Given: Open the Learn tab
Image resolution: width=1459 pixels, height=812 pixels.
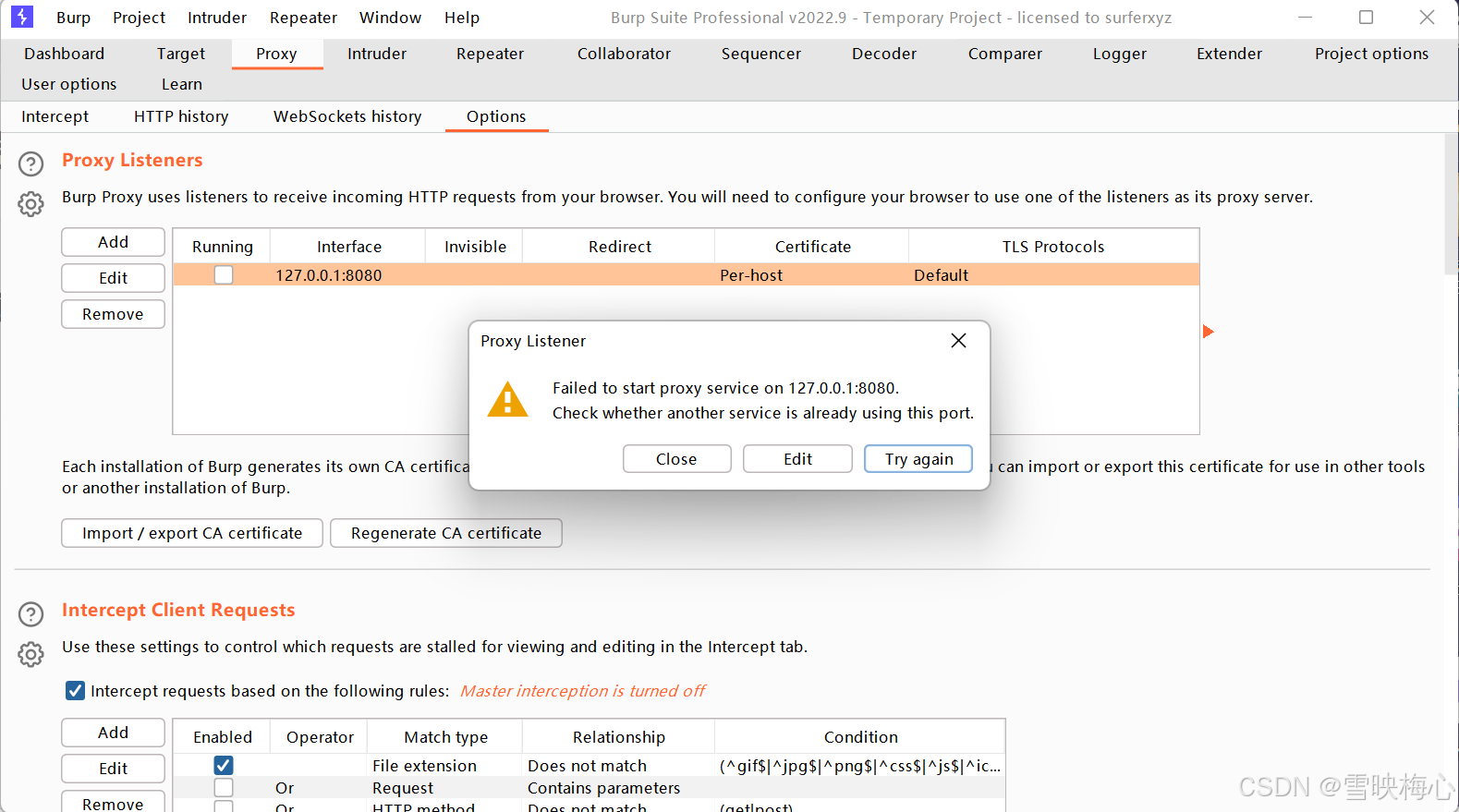Looking at the screenshot, I should [x=182, y=84].
